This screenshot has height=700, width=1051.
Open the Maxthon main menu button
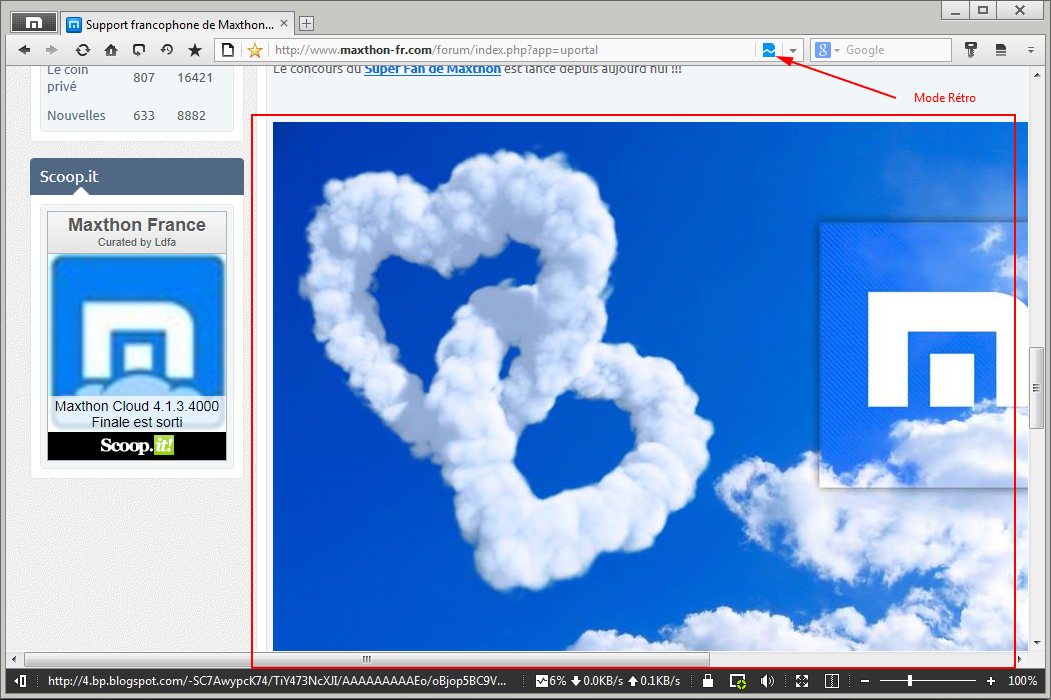[x=34, y=22]
